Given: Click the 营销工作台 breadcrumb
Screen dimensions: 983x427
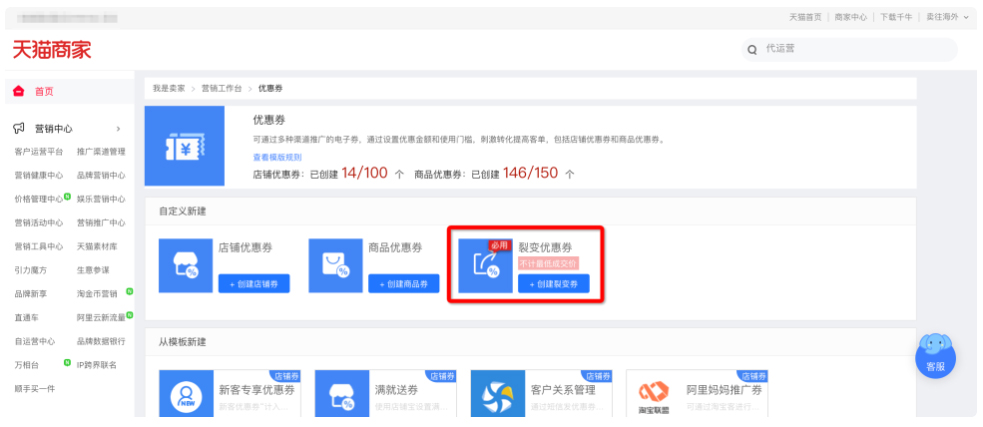Looking at the screenshot, I should coord(221,88).
